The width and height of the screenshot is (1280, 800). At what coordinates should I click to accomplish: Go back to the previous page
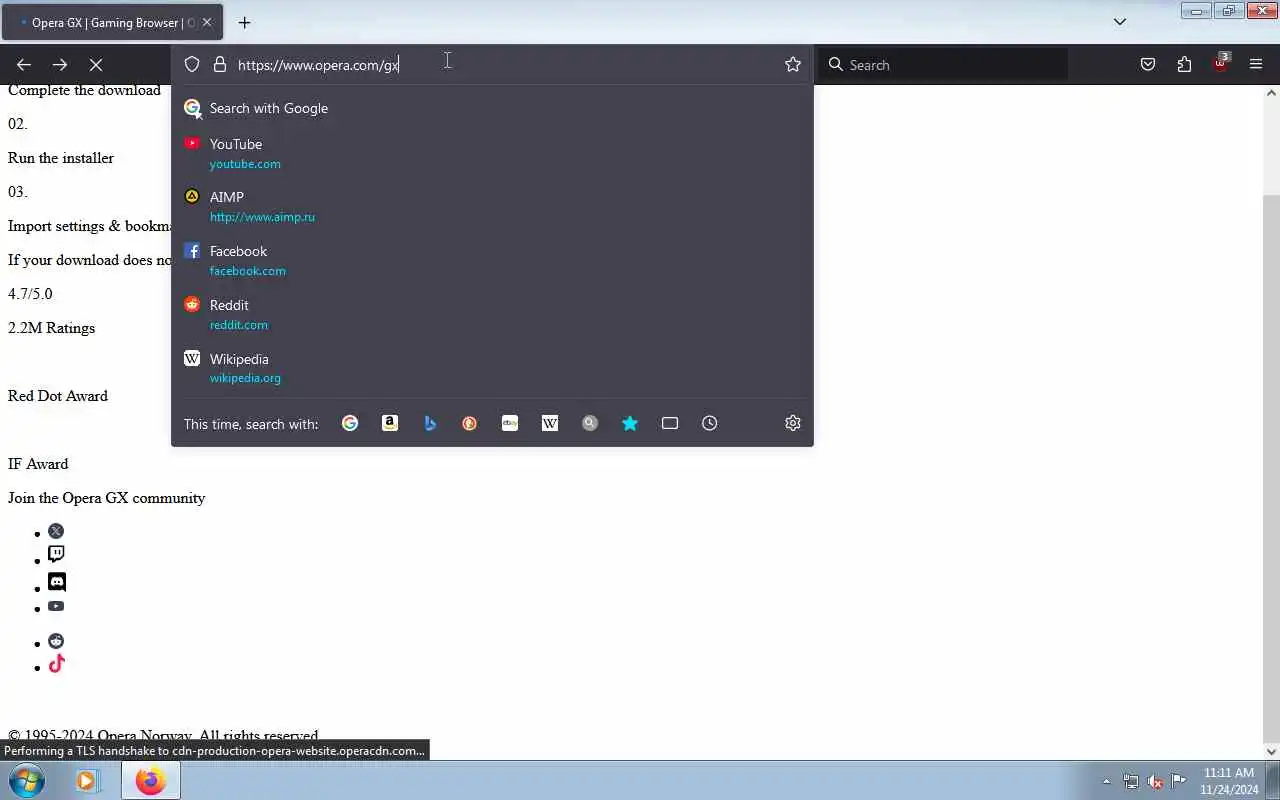pyautogui.click(x=24, y=65)
